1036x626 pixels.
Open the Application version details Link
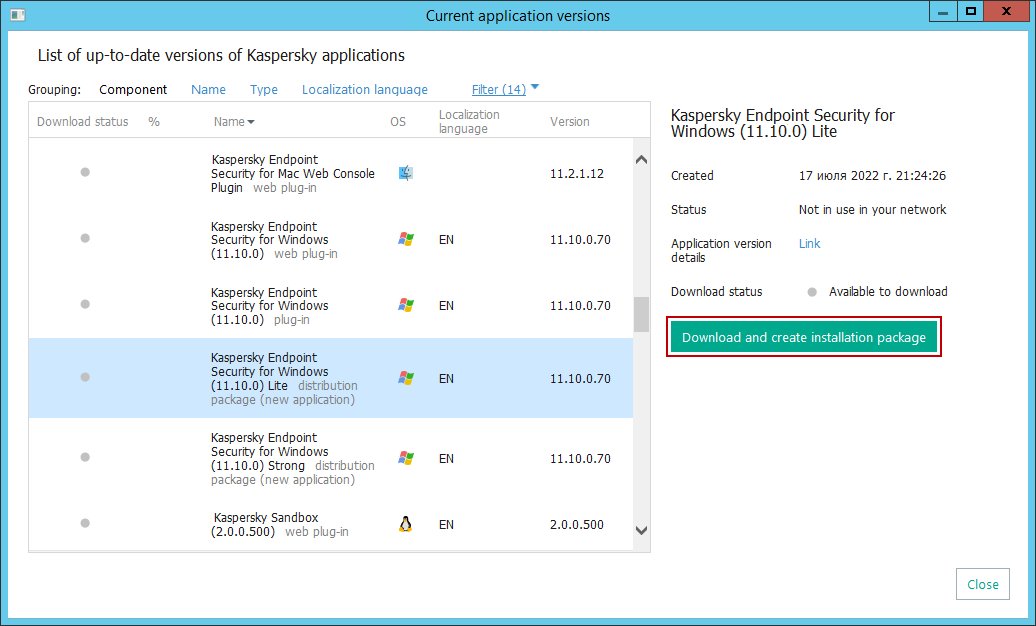(809, 244)
